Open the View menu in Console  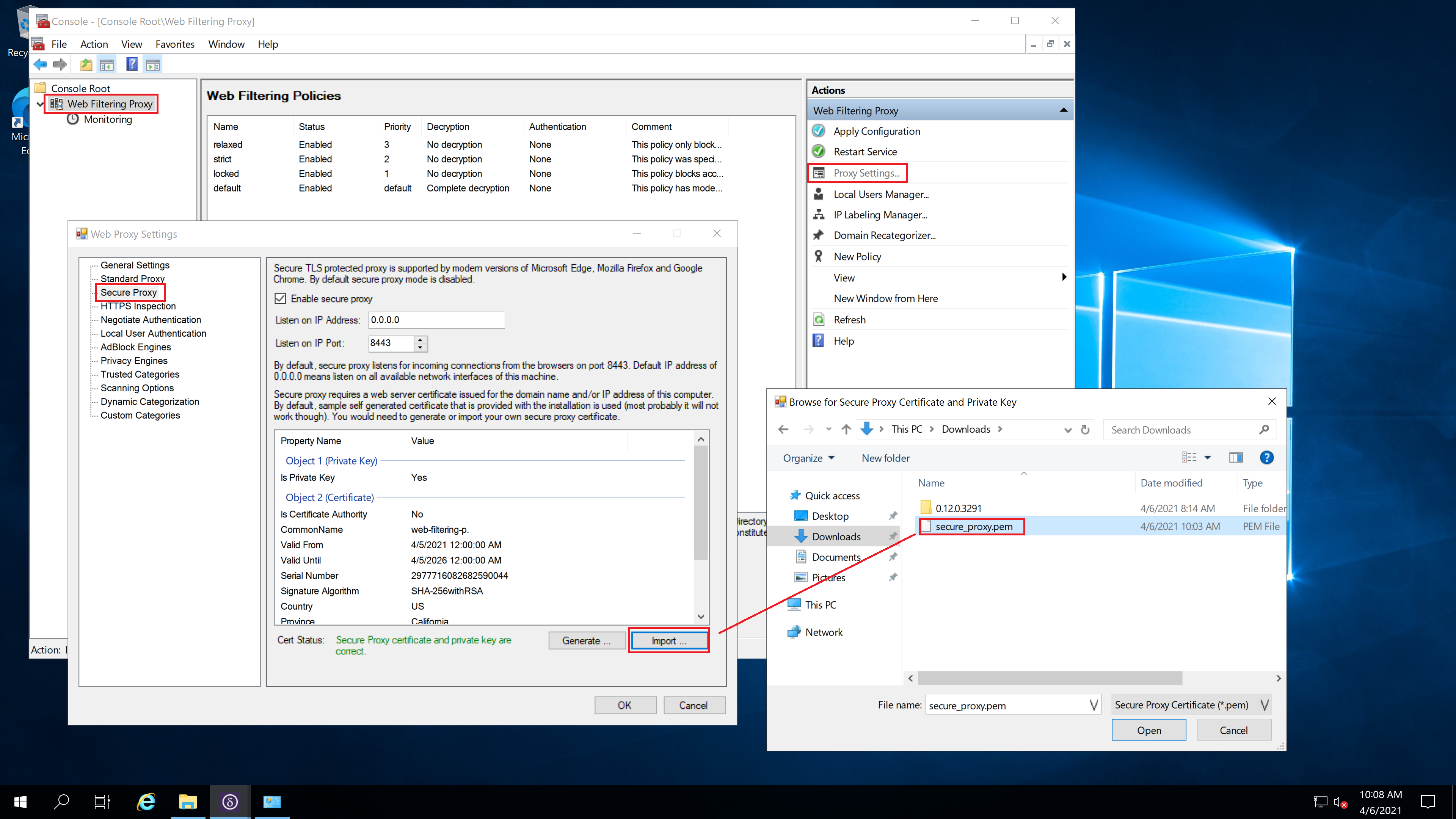point(132,44)
